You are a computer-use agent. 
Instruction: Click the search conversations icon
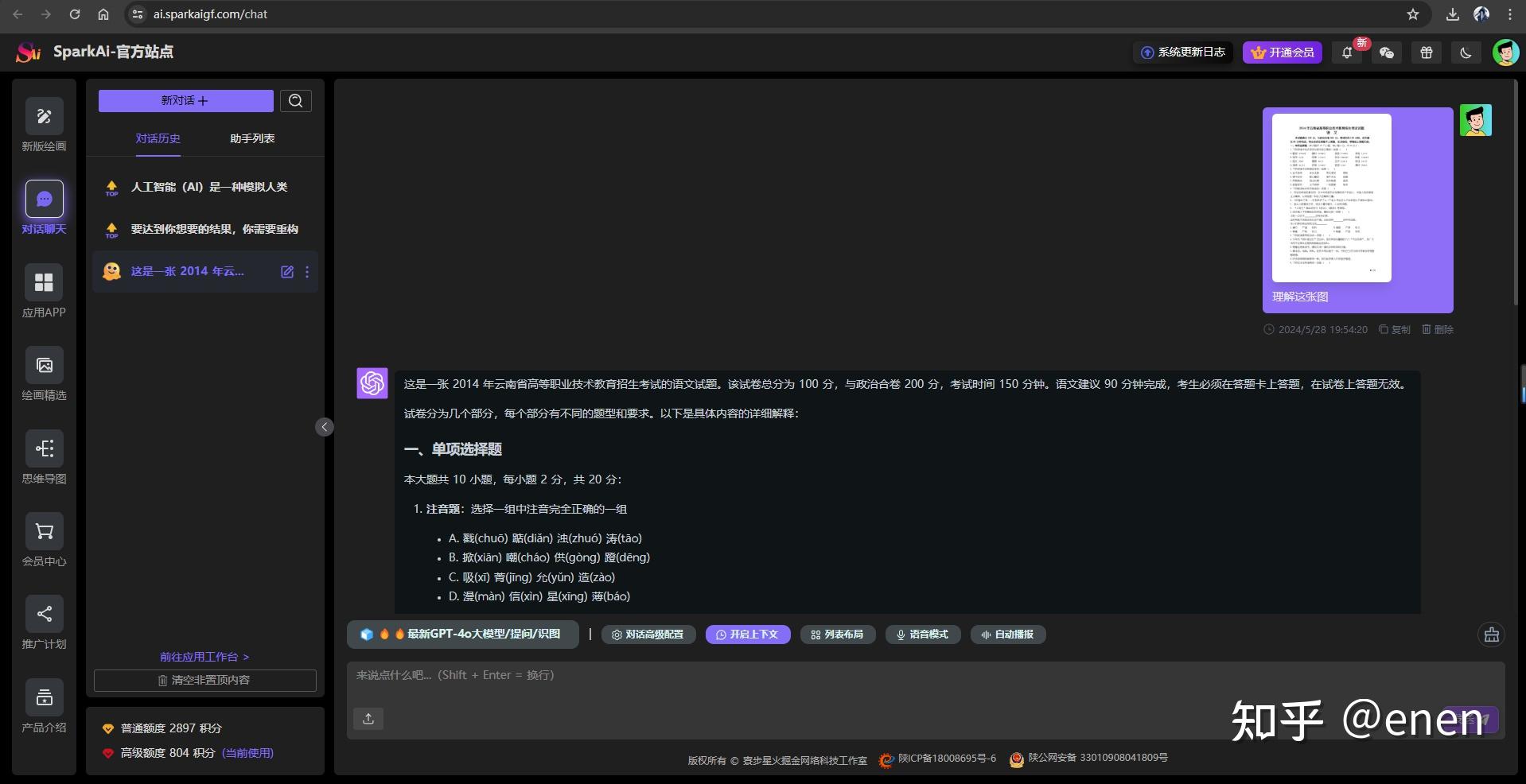296,101
